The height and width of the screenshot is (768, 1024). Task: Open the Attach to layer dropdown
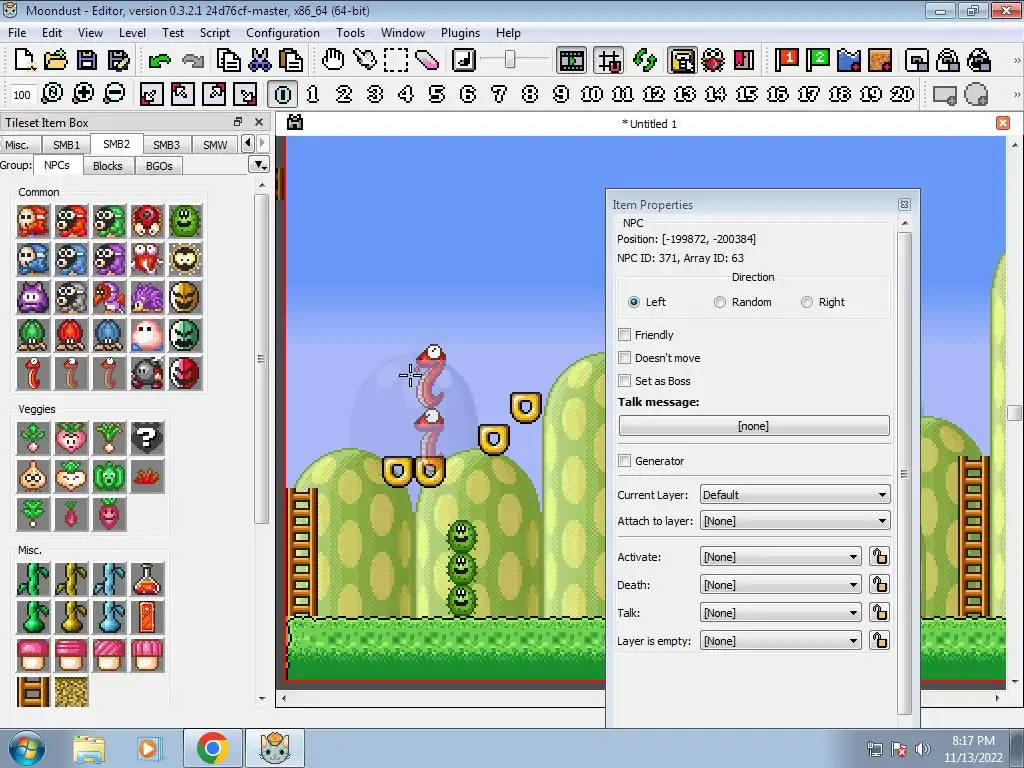795,520
